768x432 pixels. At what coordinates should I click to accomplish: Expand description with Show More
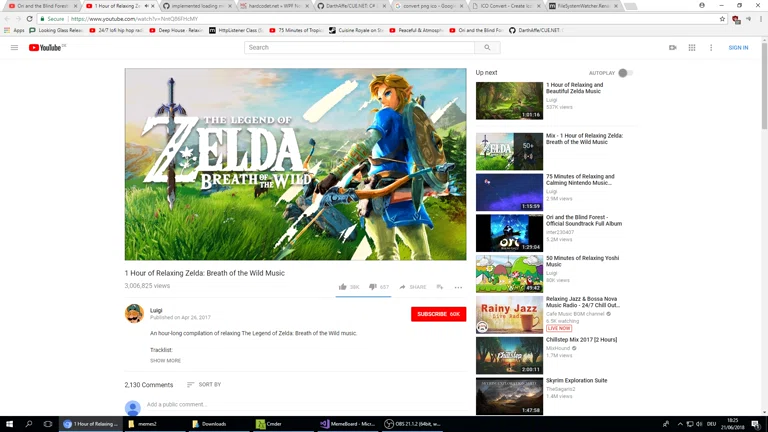165,360
